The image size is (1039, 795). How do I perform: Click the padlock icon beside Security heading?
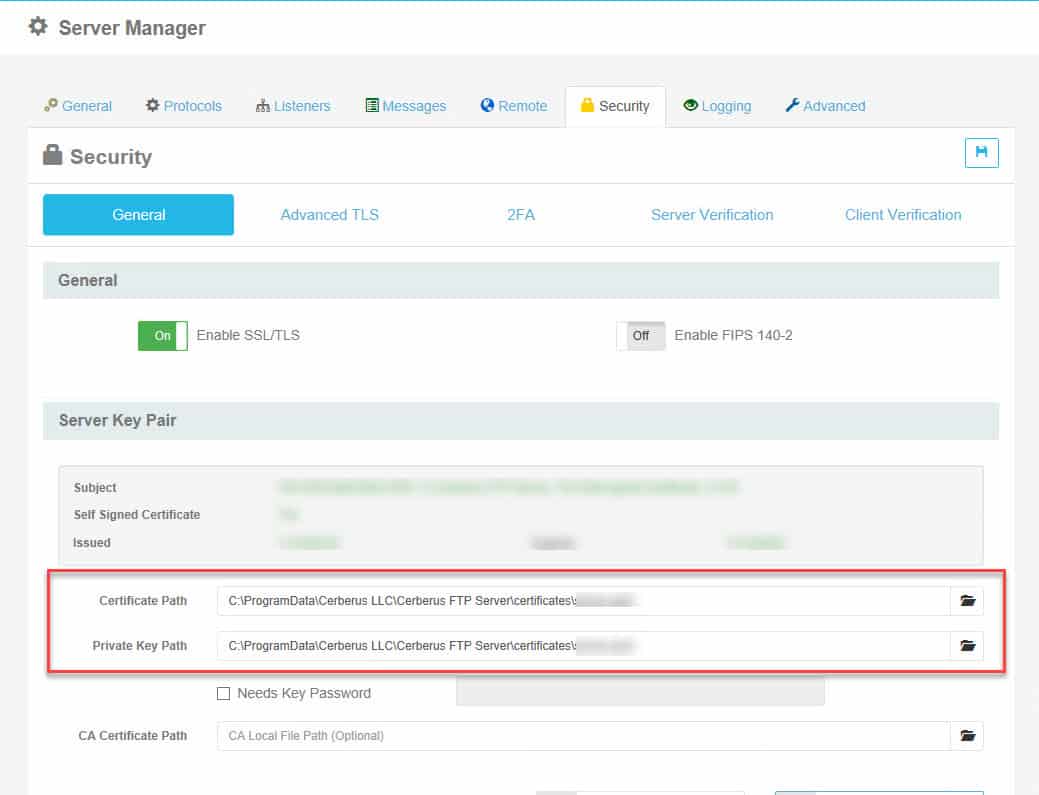[x=52, y=156]
